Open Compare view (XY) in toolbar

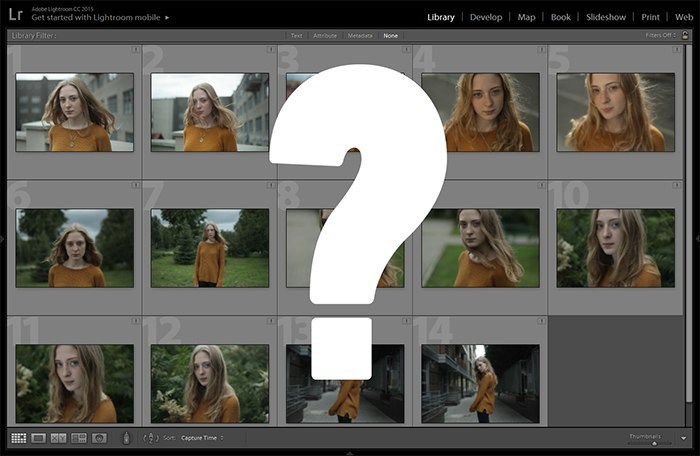(x=58, y=438)
